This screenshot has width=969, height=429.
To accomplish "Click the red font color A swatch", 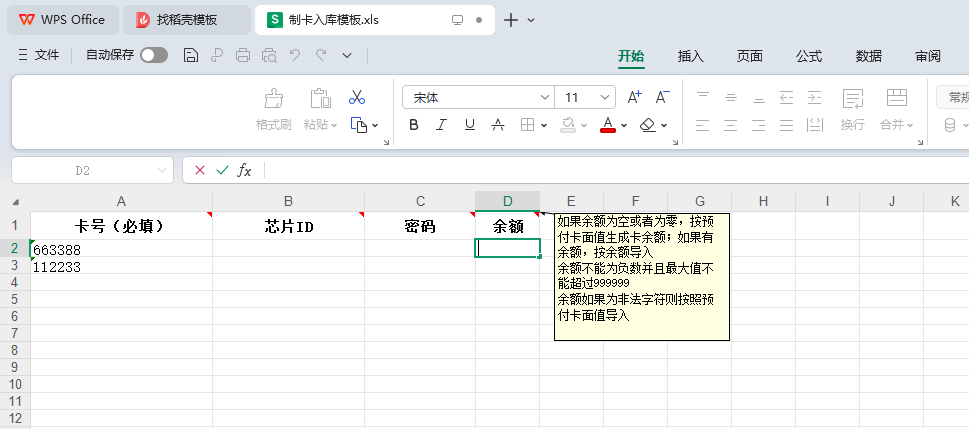I will 607,125.
